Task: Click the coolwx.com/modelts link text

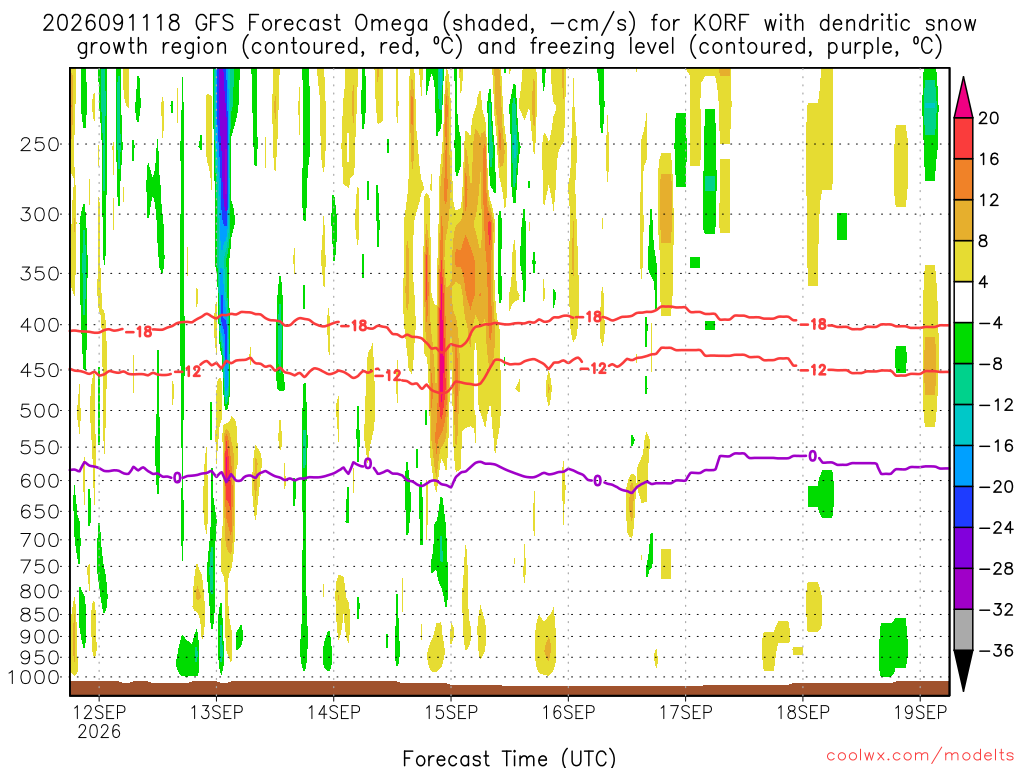Action: 920,756
